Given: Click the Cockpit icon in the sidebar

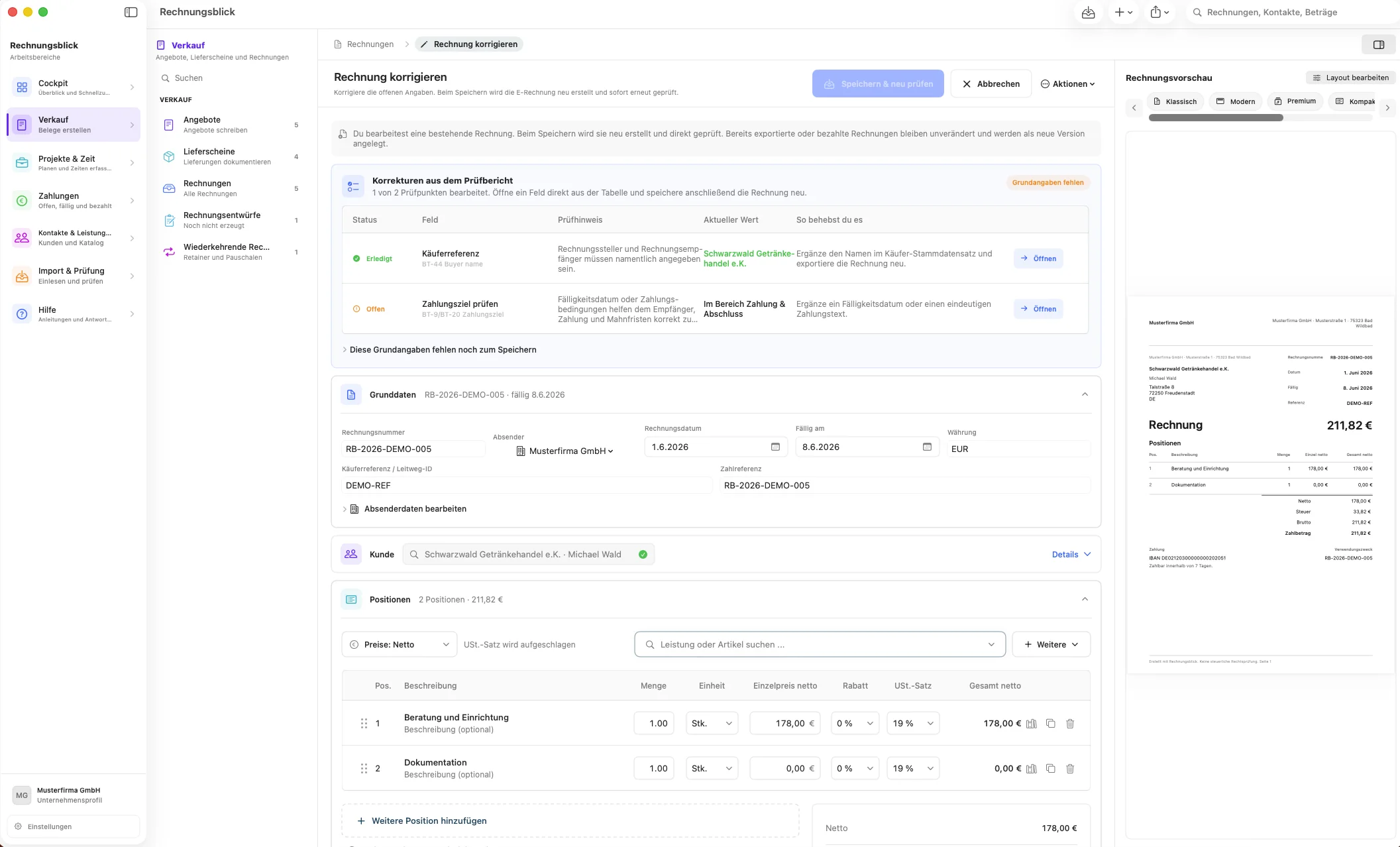Looking at the screenshot, I should [x=22, y=87].
